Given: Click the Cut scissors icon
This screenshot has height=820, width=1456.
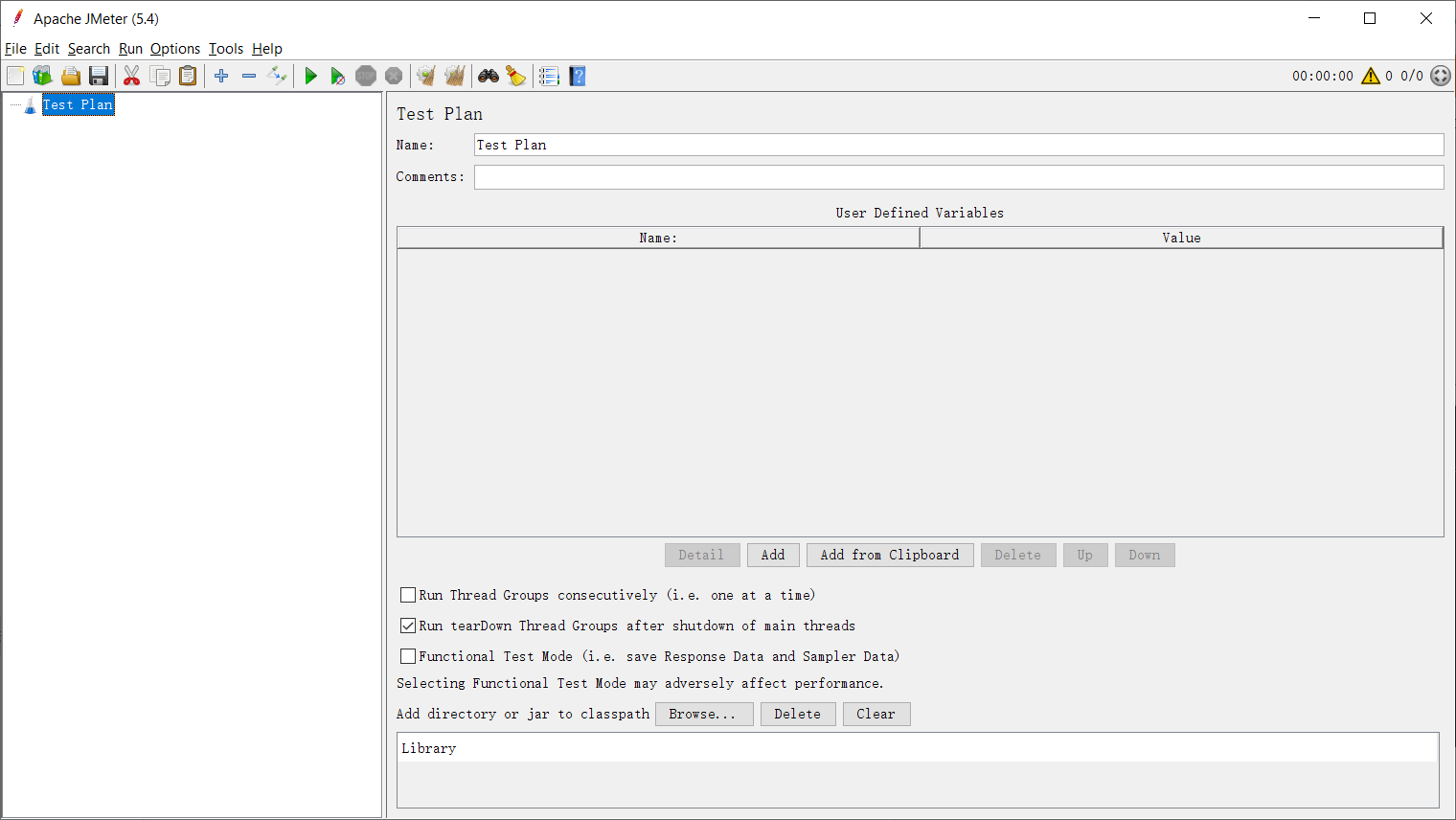Looking at the screenshot, I should (x=132, y=76).
